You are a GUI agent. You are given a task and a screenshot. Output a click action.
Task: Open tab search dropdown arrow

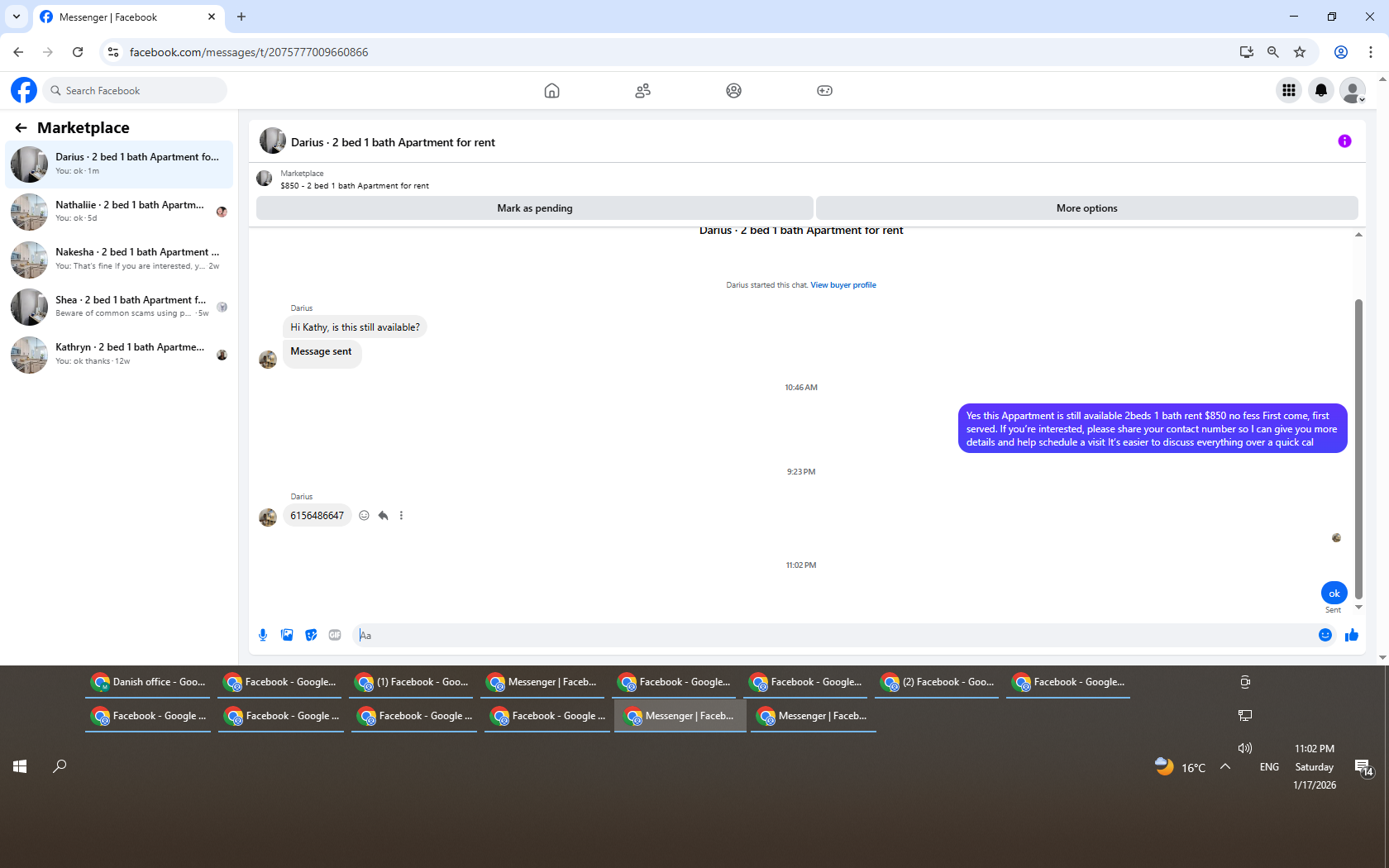[16, 17]
